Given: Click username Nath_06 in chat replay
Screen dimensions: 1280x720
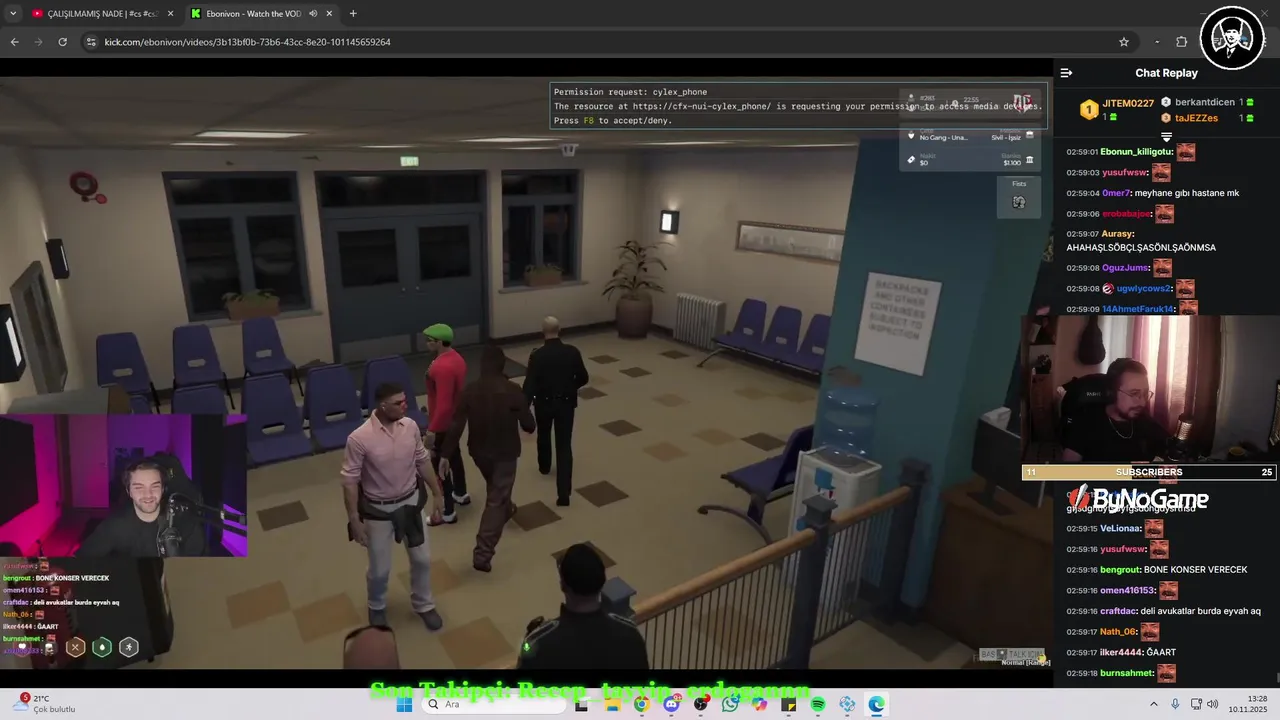Looking at the screenshot, I should point(1118,632).
